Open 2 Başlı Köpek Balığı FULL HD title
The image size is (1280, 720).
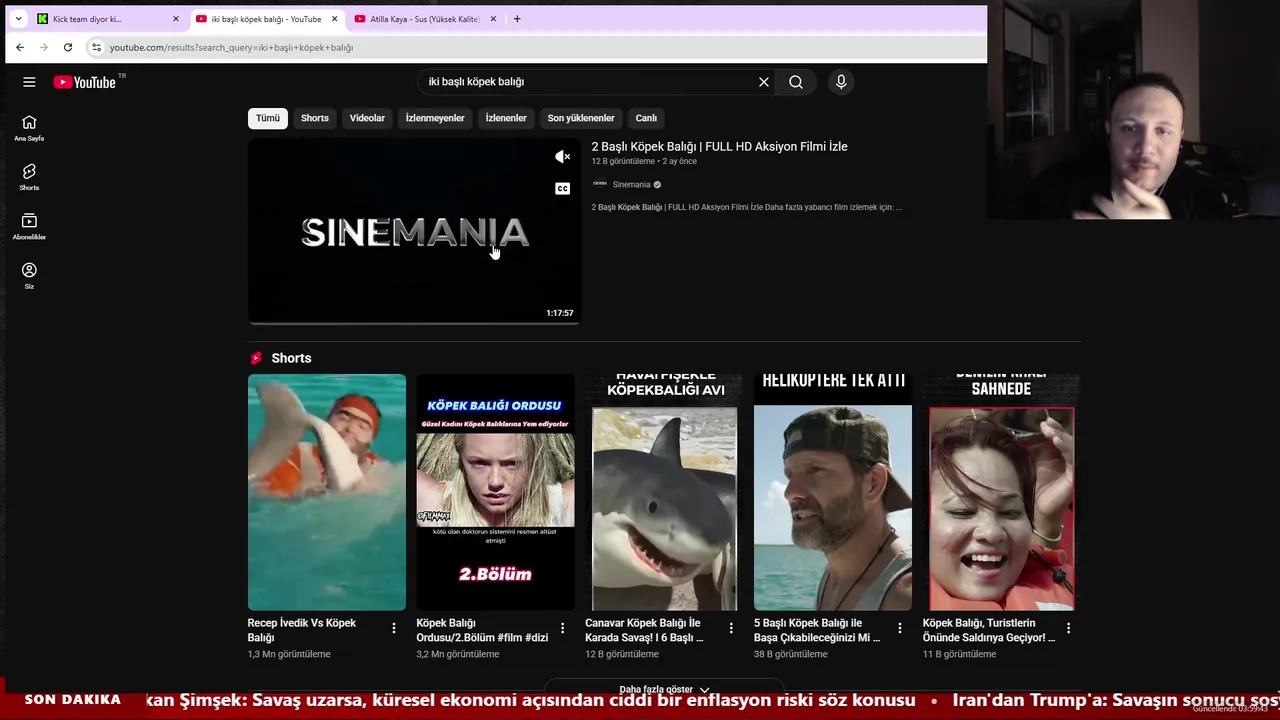(x=719, y=146)
